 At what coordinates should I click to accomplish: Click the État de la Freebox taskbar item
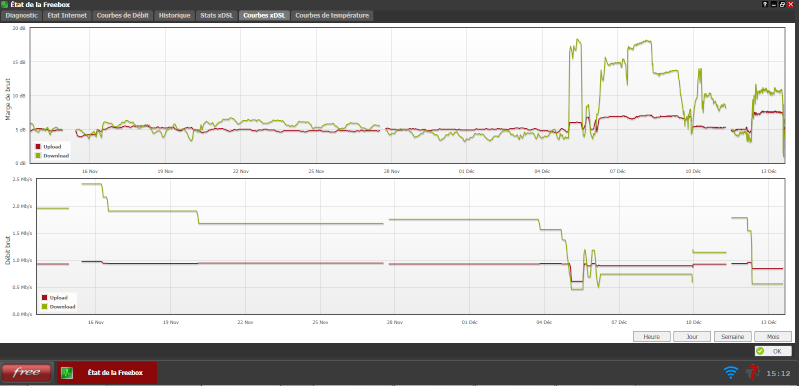click(x=107, y=373)
